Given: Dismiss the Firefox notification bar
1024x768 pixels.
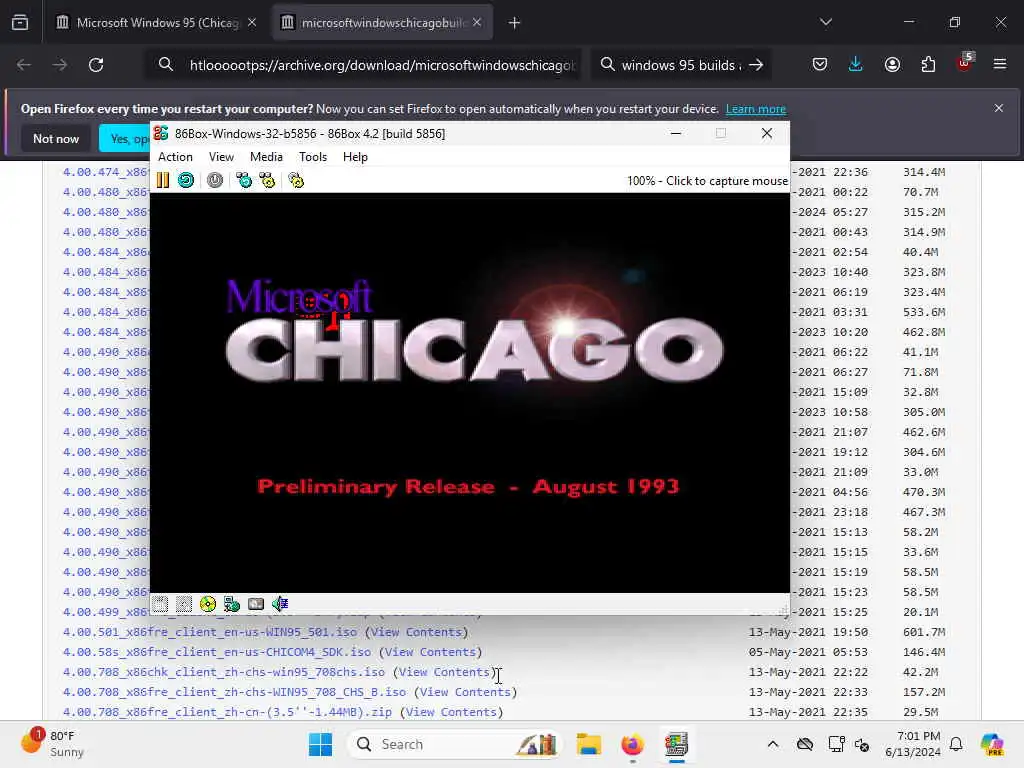Looking at the screenshot, I should [x=999, y=108].
